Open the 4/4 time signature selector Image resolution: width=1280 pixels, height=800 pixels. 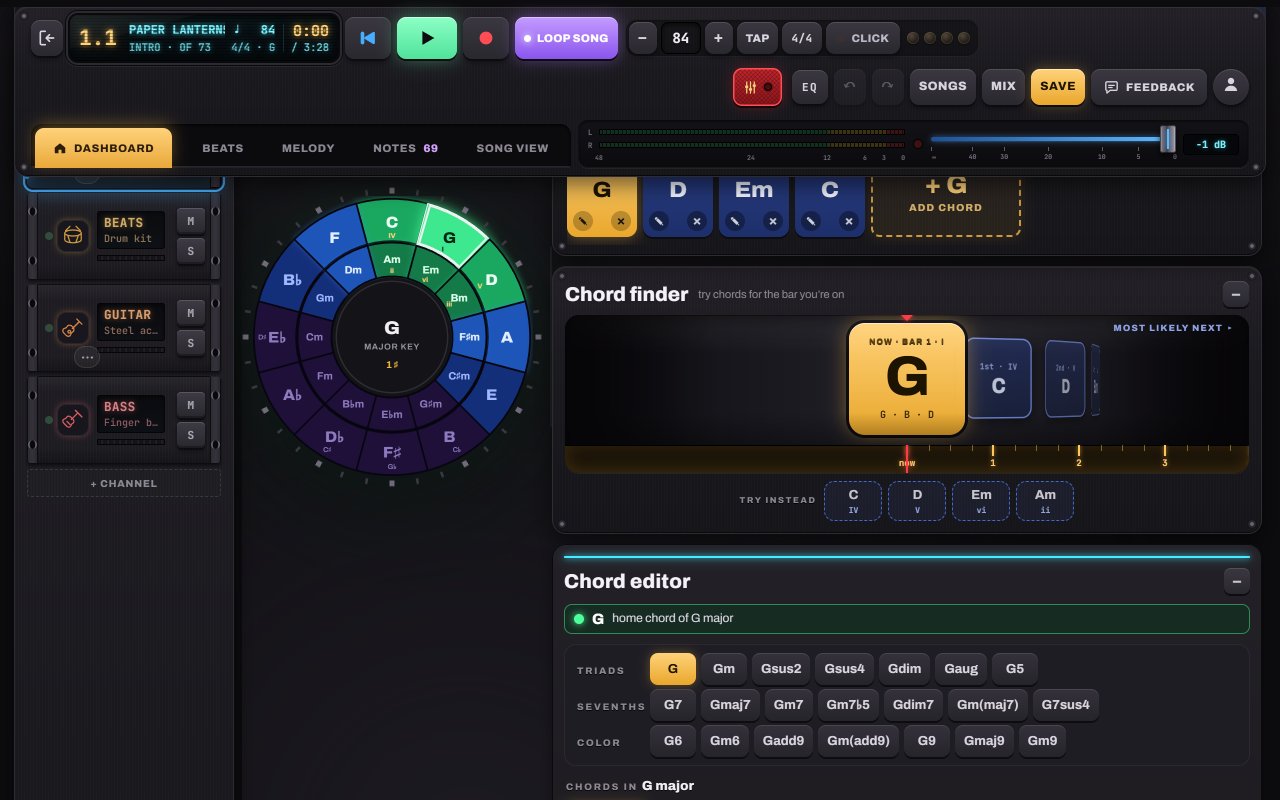click(802, 38)
